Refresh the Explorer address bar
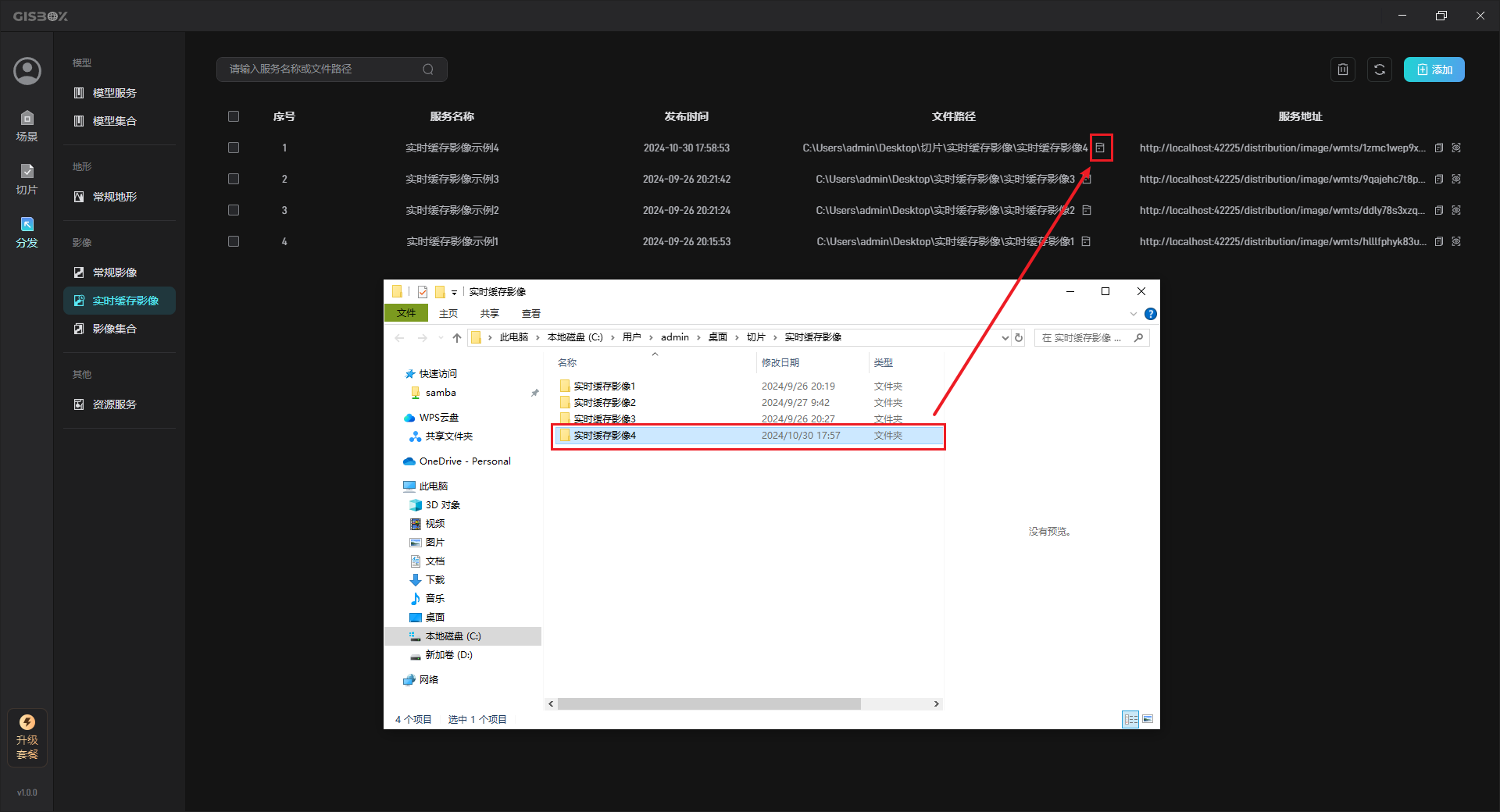Viewport: 1500px width, 812px height. pyautogui.click(x=1019, y=338)
